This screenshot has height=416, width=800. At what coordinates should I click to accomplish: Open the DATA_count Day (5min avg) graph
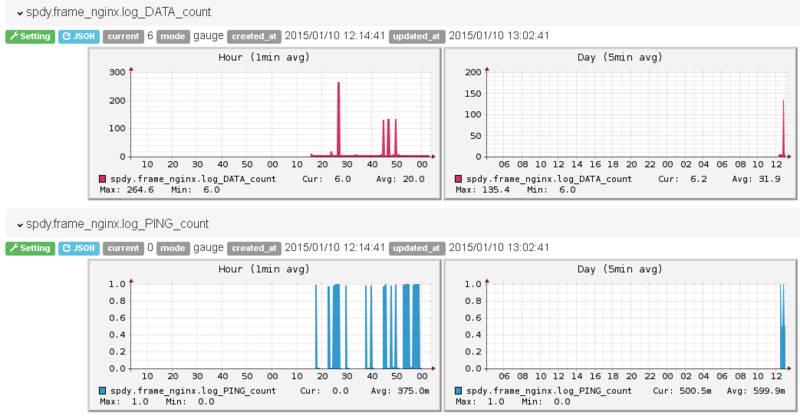click(x=620, y=124)
